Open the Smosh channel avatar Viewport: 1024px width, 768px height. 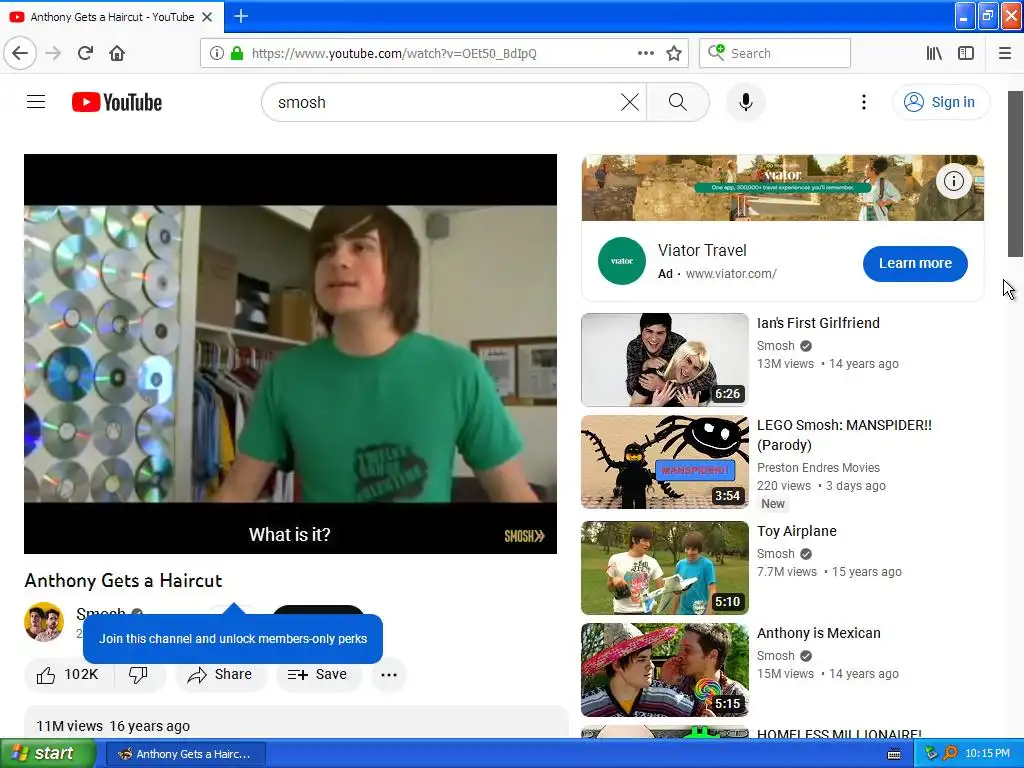coord(44,622)
